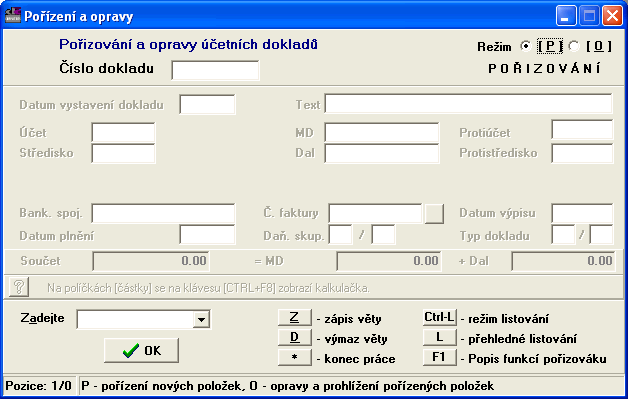628x399 pixels.
Task: Click the Zadejte combo box text area
Action: pos(135,319)
